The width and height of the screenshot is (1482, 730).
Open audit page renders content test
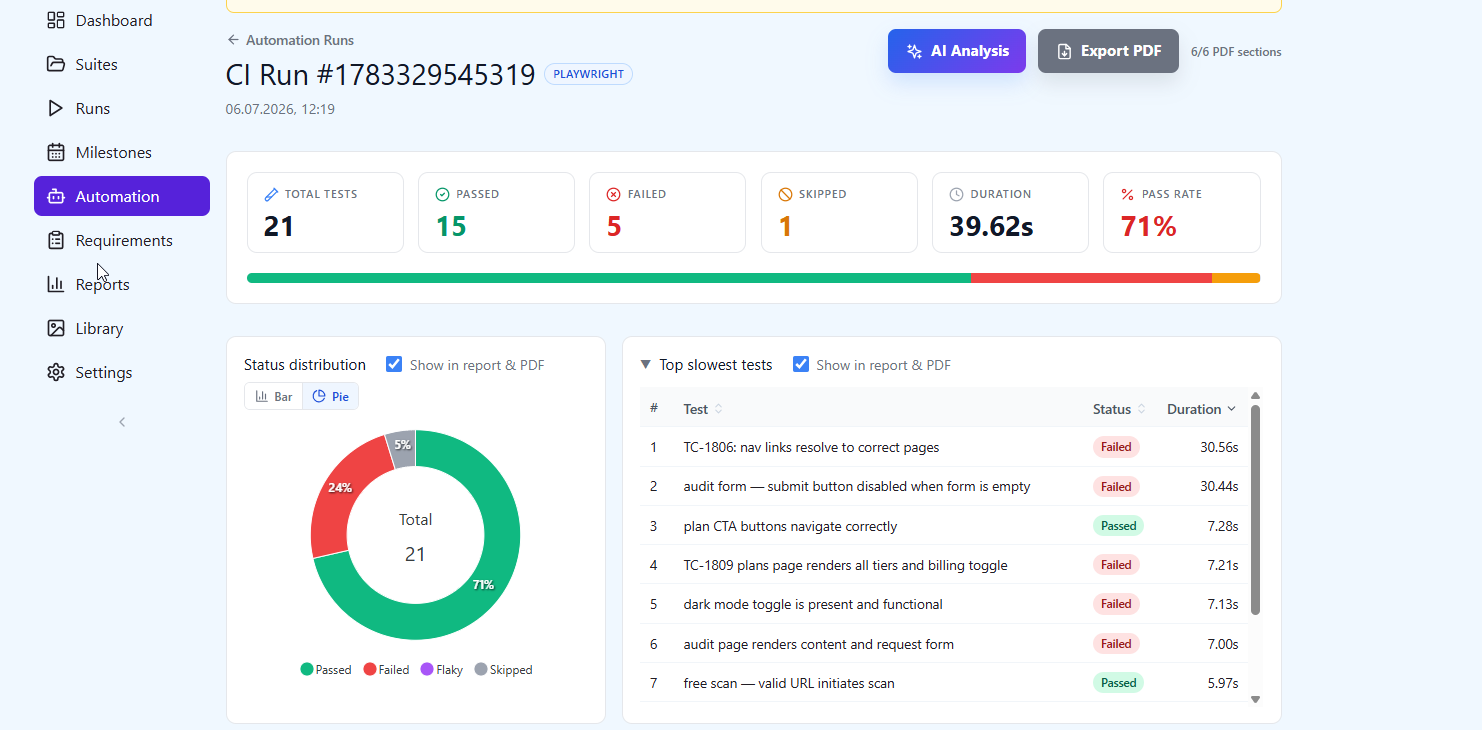pos(944,644)
